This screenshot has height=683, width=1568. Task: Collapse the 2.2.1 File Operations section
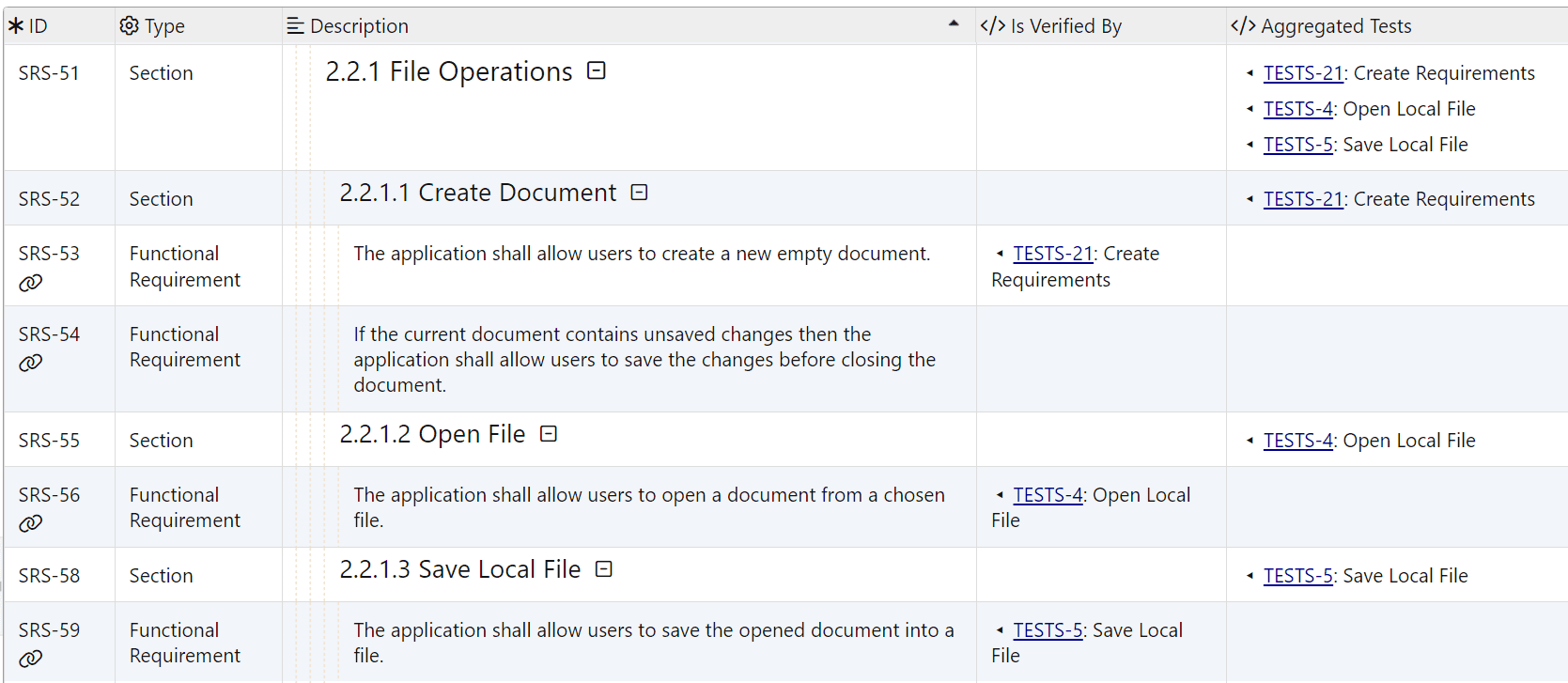(x=597, y=70)
